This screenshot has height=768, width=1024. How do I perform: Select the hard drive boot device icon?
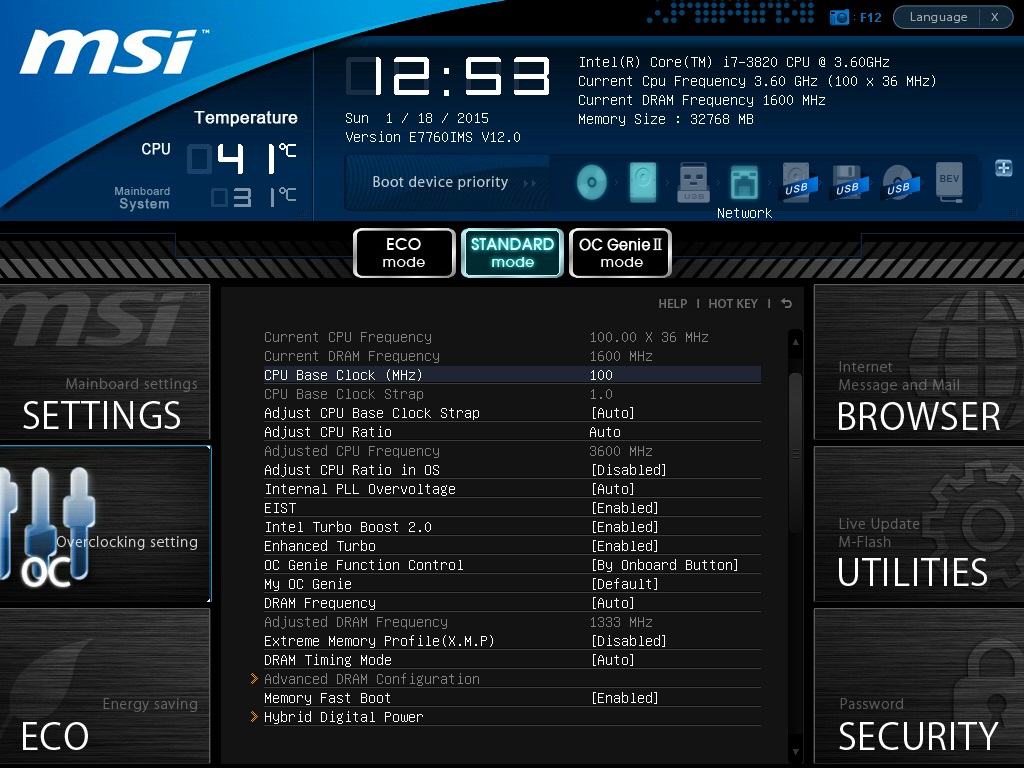click(643, 182)
